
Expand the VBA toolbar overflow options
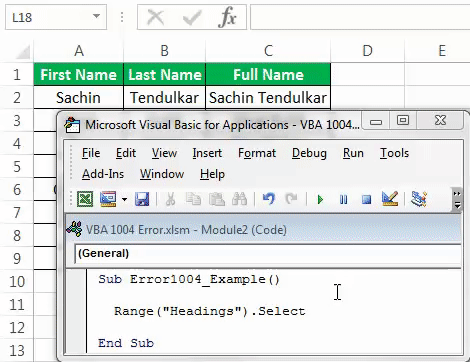click(457, 200)
